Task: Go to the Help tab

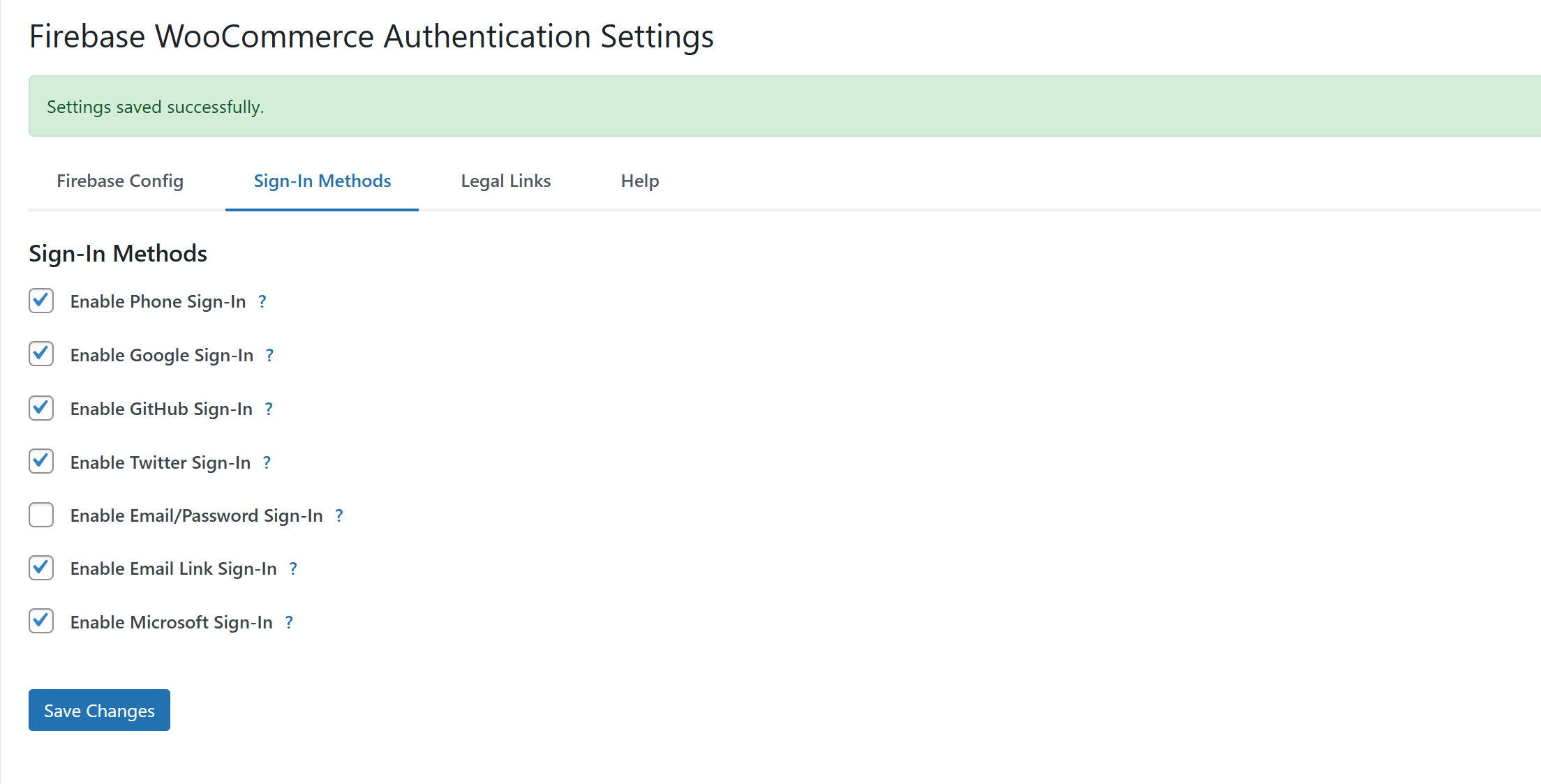Action: coord(640,181)
